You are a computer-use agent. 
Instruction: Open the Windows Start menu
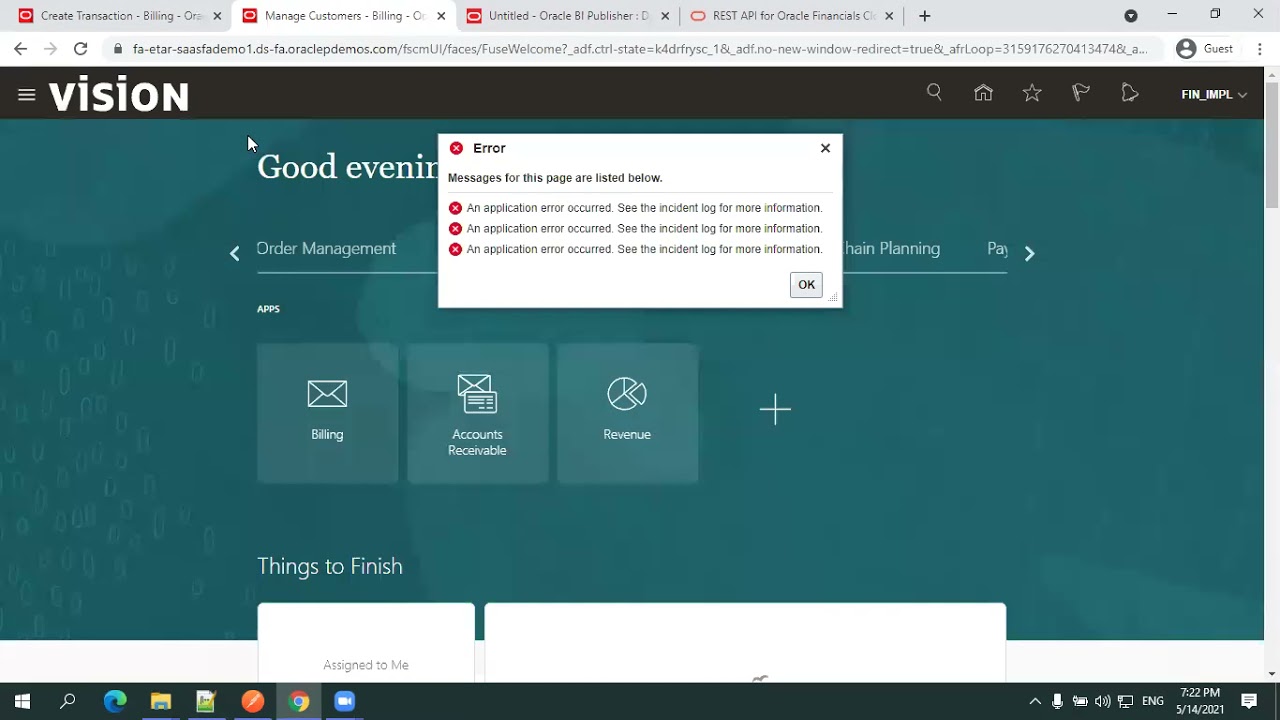(21, 701)
